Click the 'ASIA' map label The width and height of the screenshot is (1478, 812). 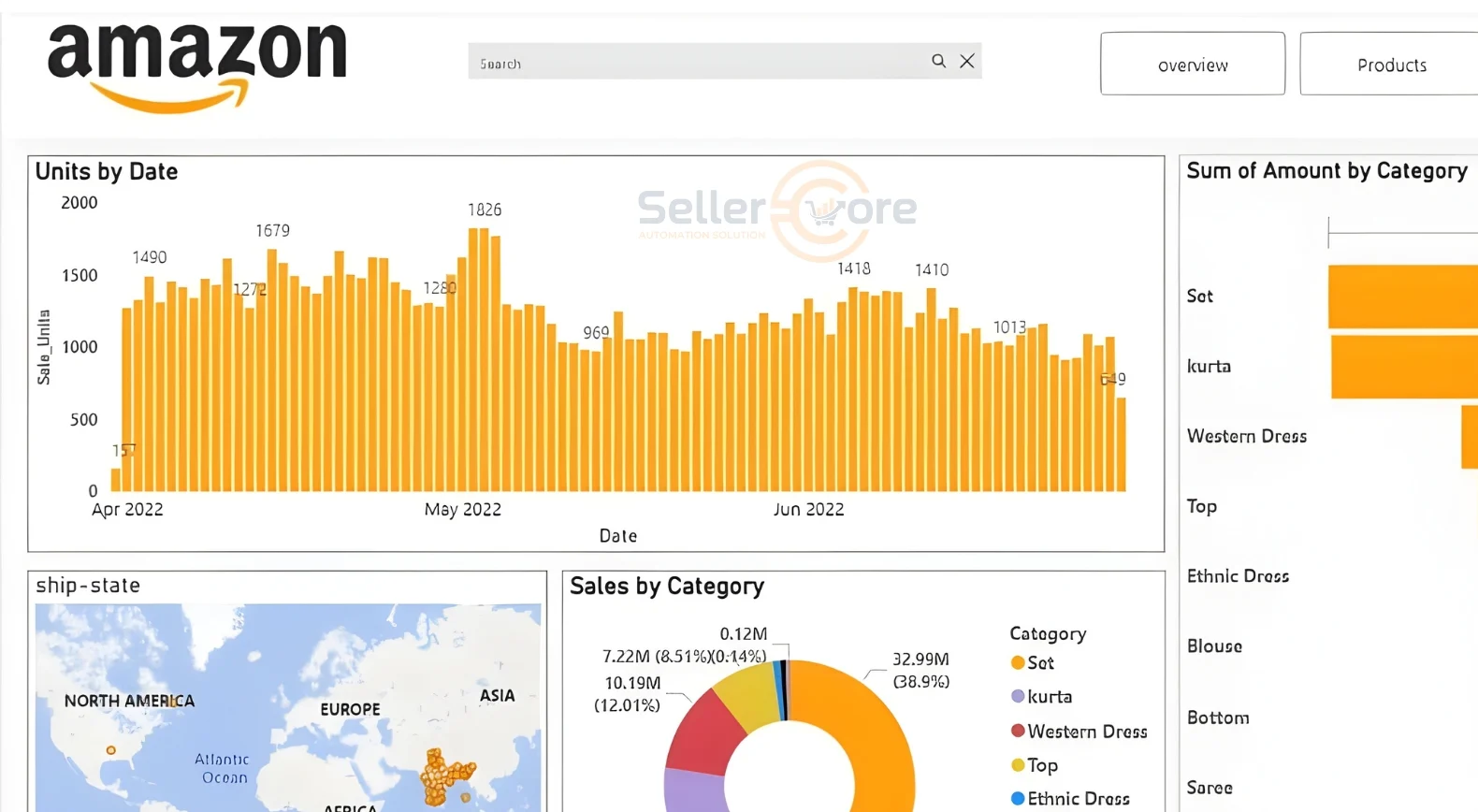[497, 696]
